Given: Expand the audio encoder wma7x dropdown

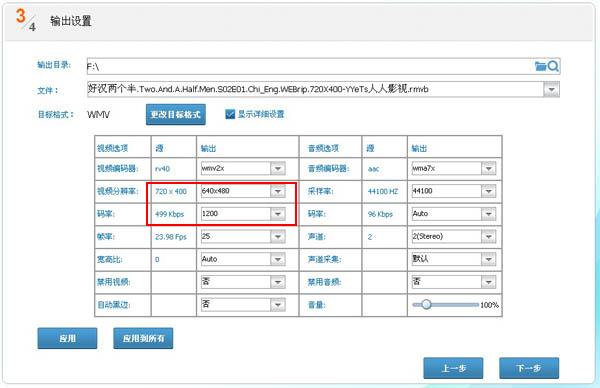Looking at the screenshot, I should click(x=488, y=168).
